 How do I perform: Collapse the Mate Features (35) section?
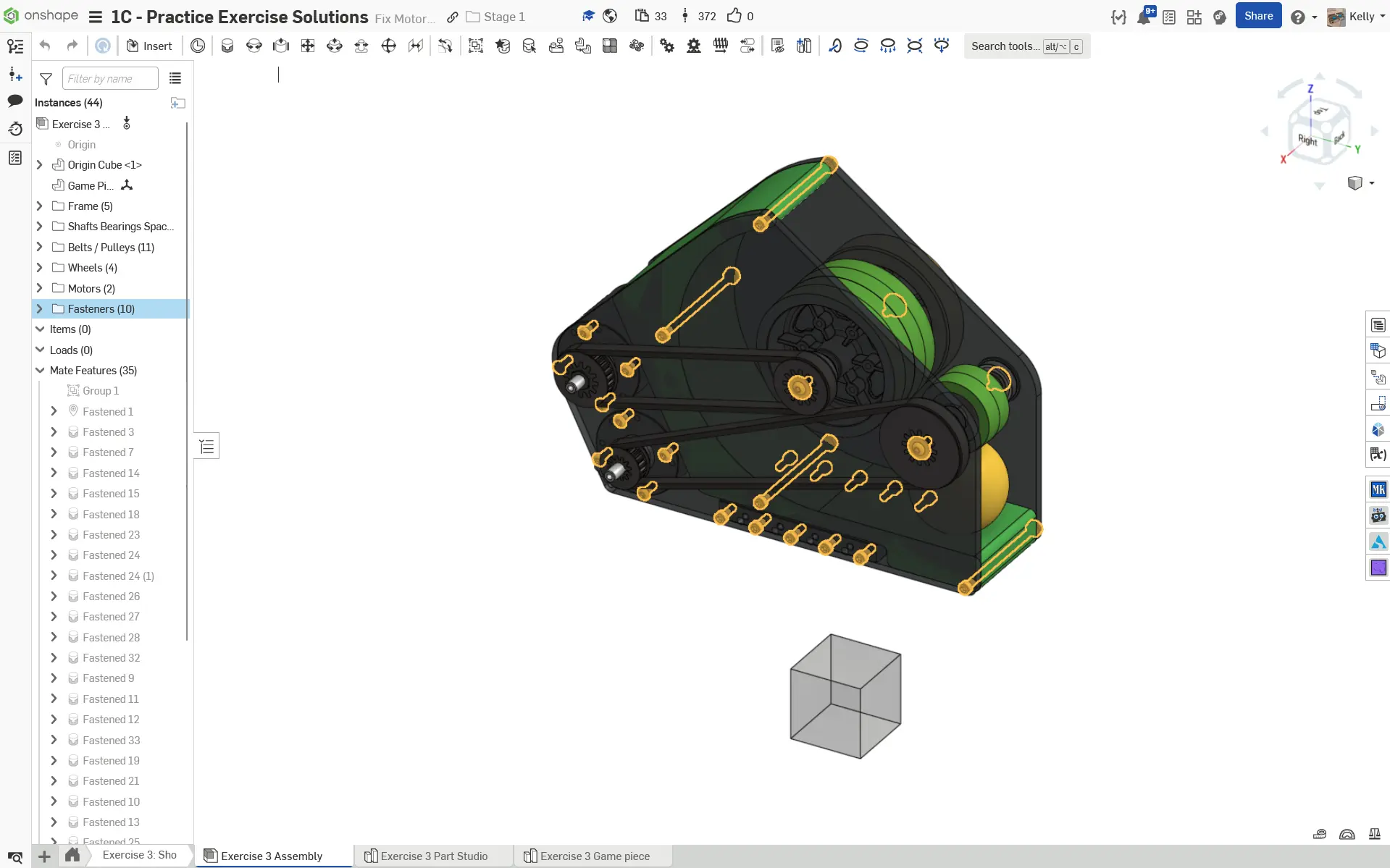click(x=40, y=371)
